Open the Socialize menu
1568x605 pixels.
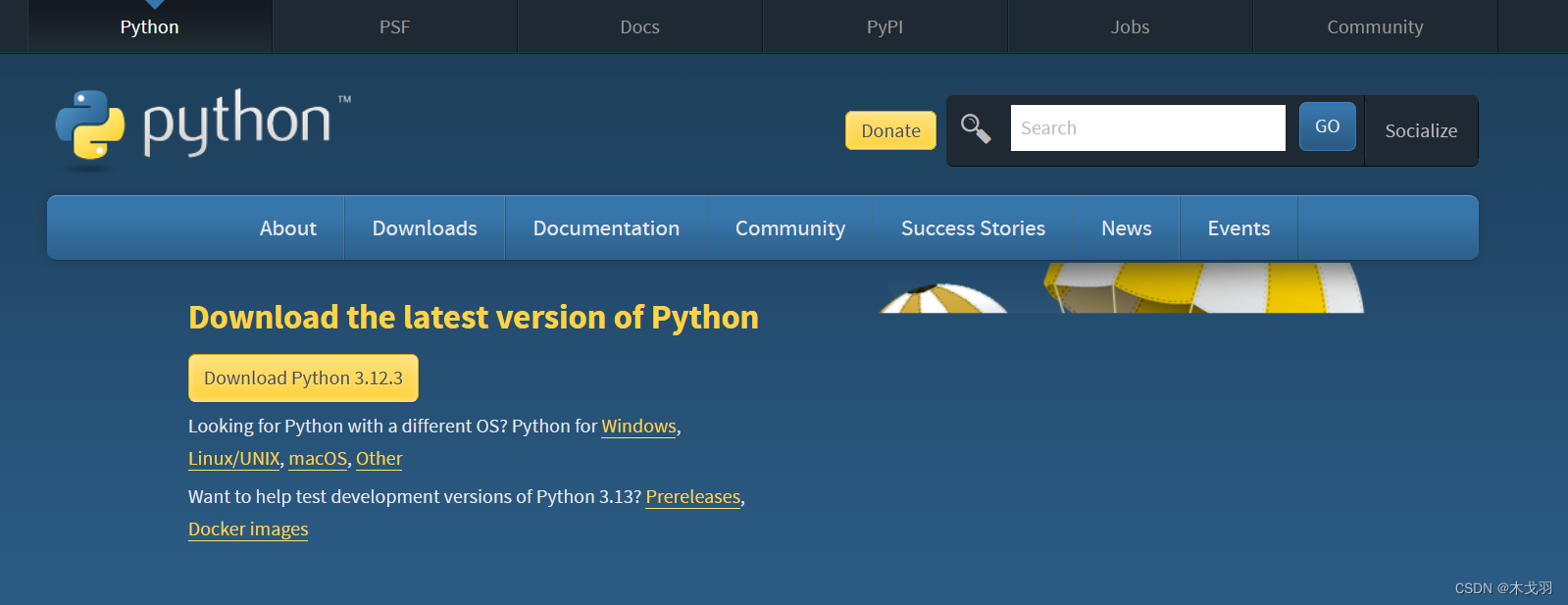tap(1421, 130)
